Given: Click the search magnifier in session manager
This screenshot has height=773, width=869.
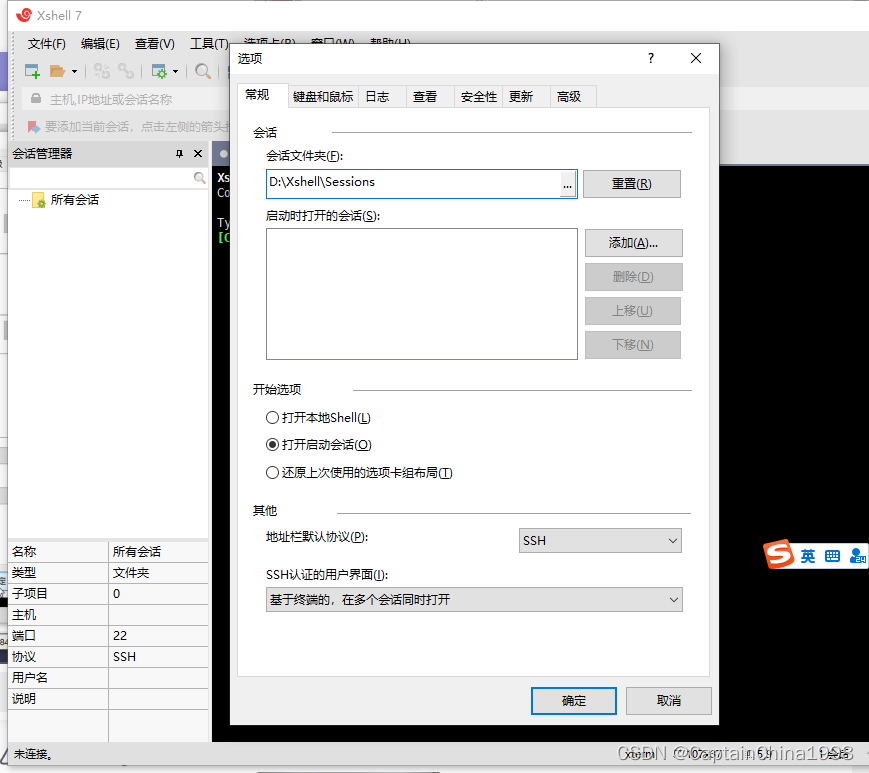Looking at the screenshot, I should click(x=199, y=177).
